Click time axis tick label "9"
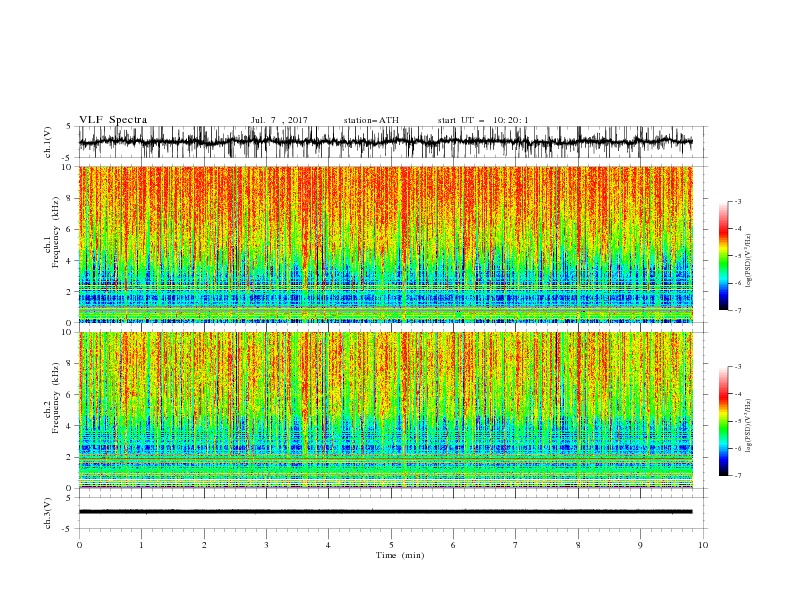This screenshot has width=792, height=612. 640,545
